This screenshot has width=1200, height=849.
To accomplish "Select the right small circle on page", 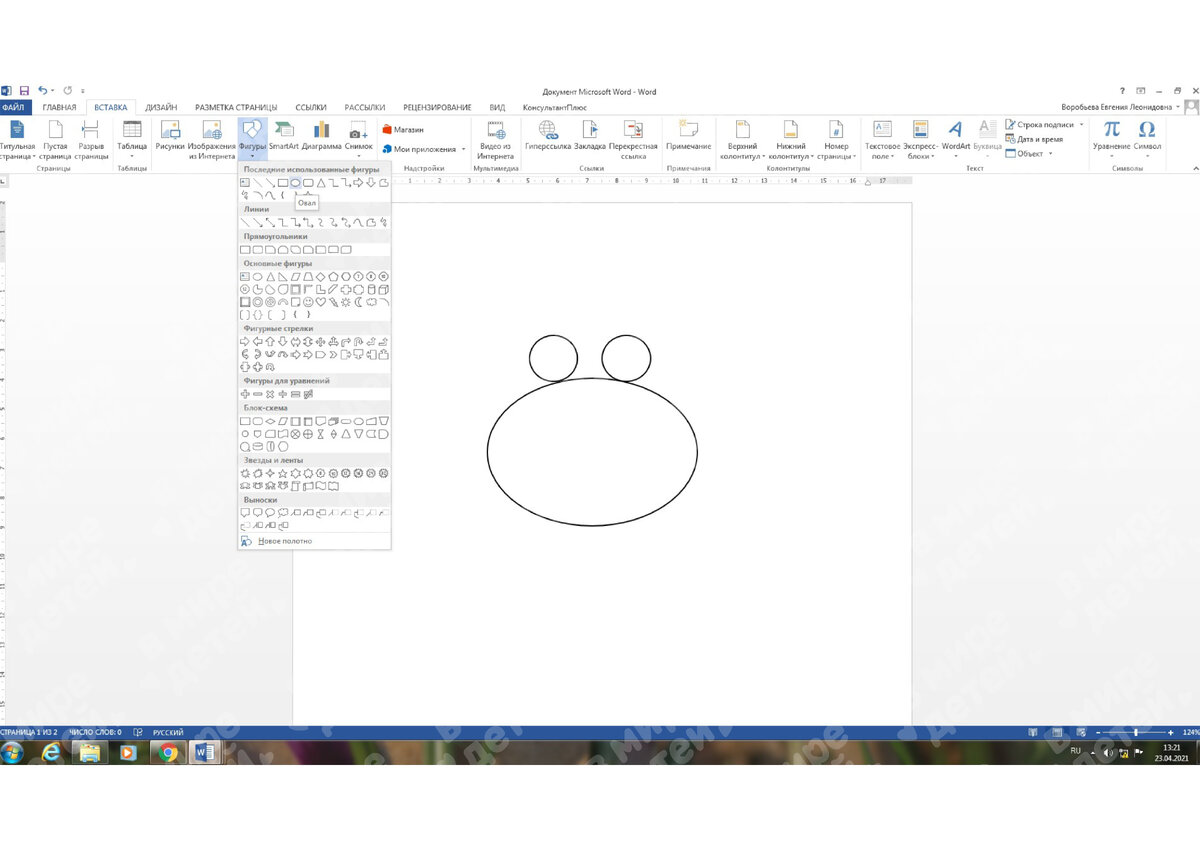I will click(x=626, y=358).
